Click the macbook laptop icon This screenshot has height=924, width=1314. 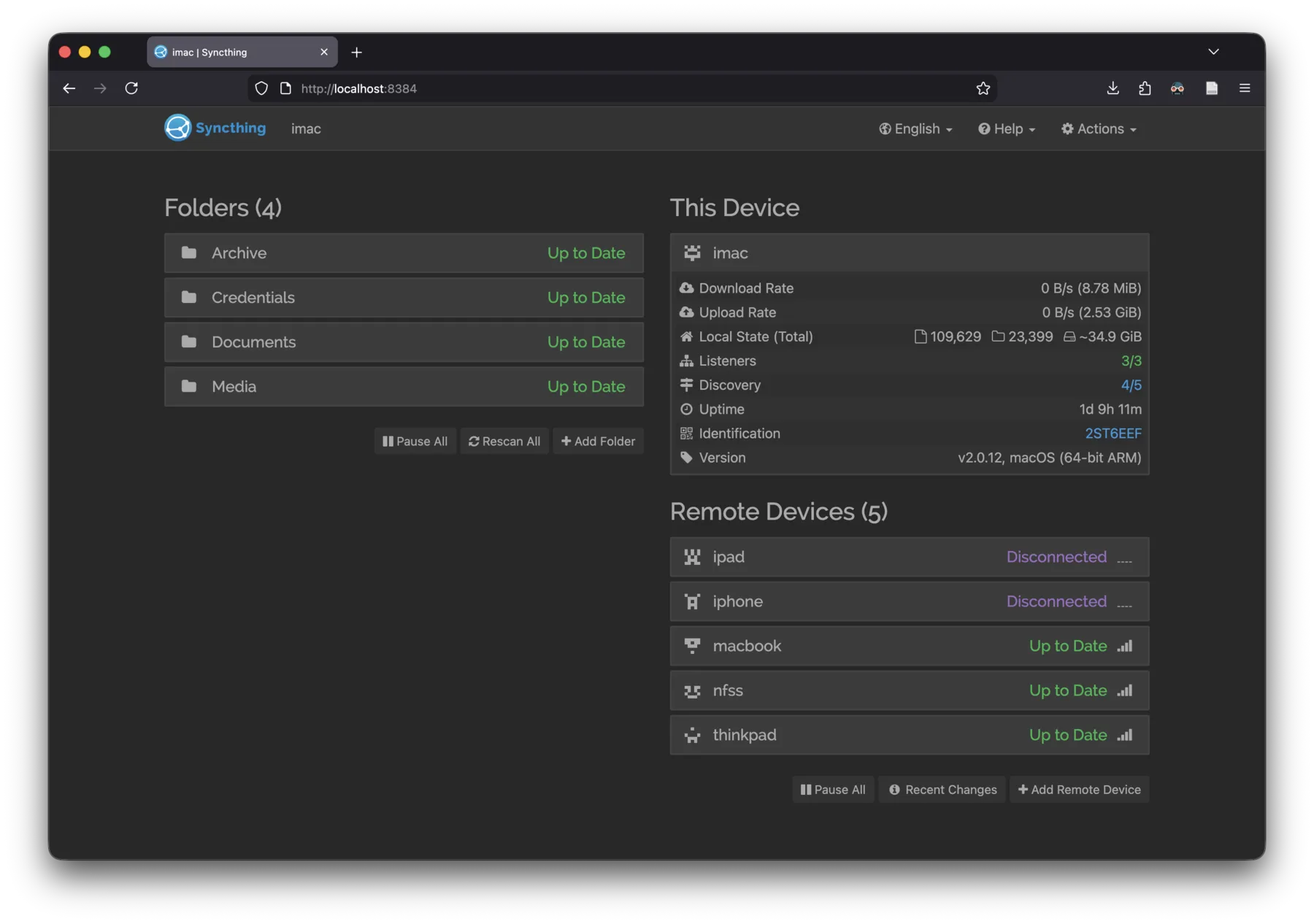[x=692, y=645]
